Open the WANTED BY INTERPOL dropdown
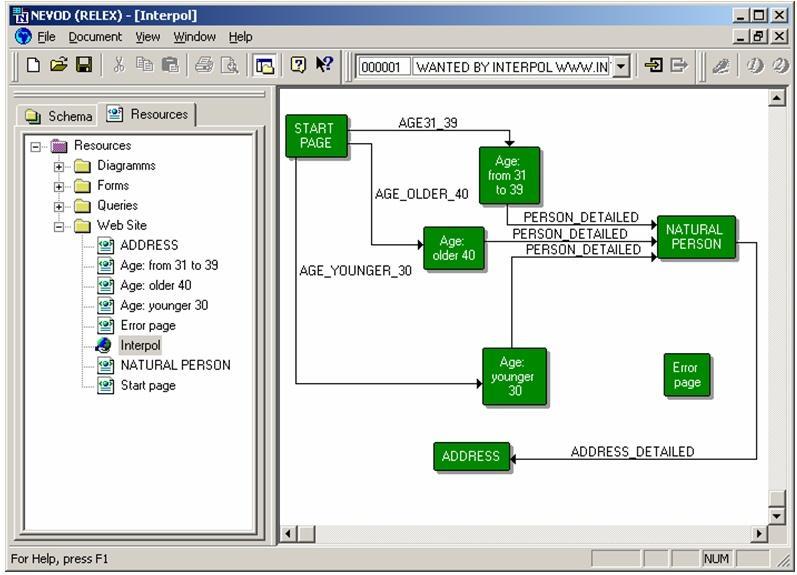This screenshot has width=797, height=575. (621, 67)
